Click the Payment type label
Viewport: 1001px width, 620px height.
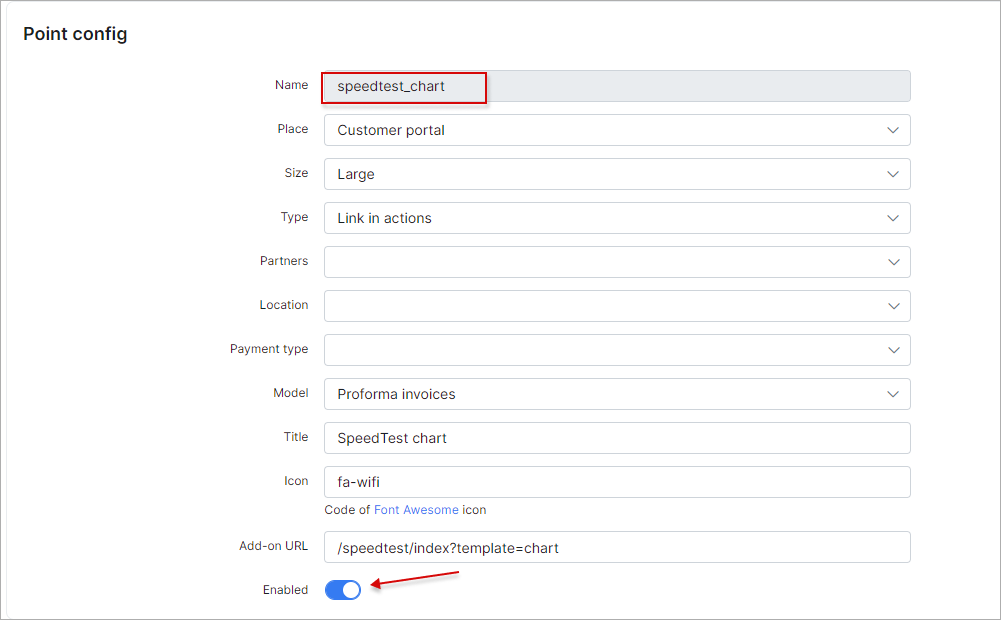click(x=269, y=349)
